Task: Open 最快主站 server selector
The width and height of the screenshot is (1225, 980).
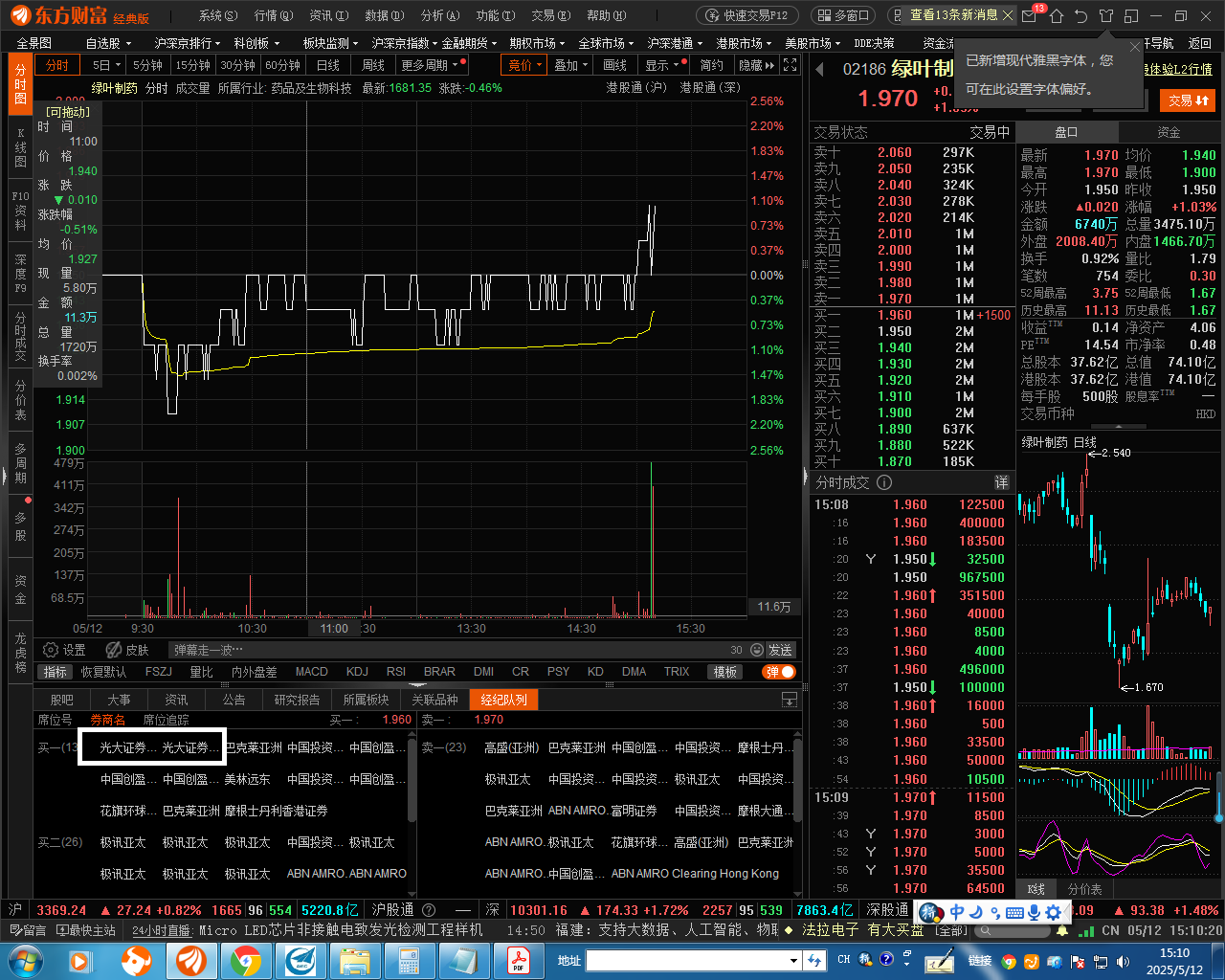Action: 86,930
